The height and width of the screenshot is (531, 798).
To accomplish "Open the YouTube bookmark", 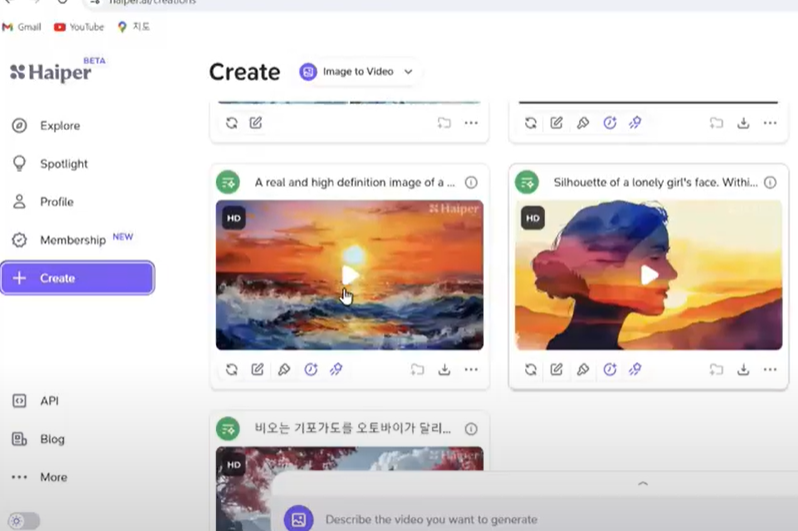I will point(79,27).
